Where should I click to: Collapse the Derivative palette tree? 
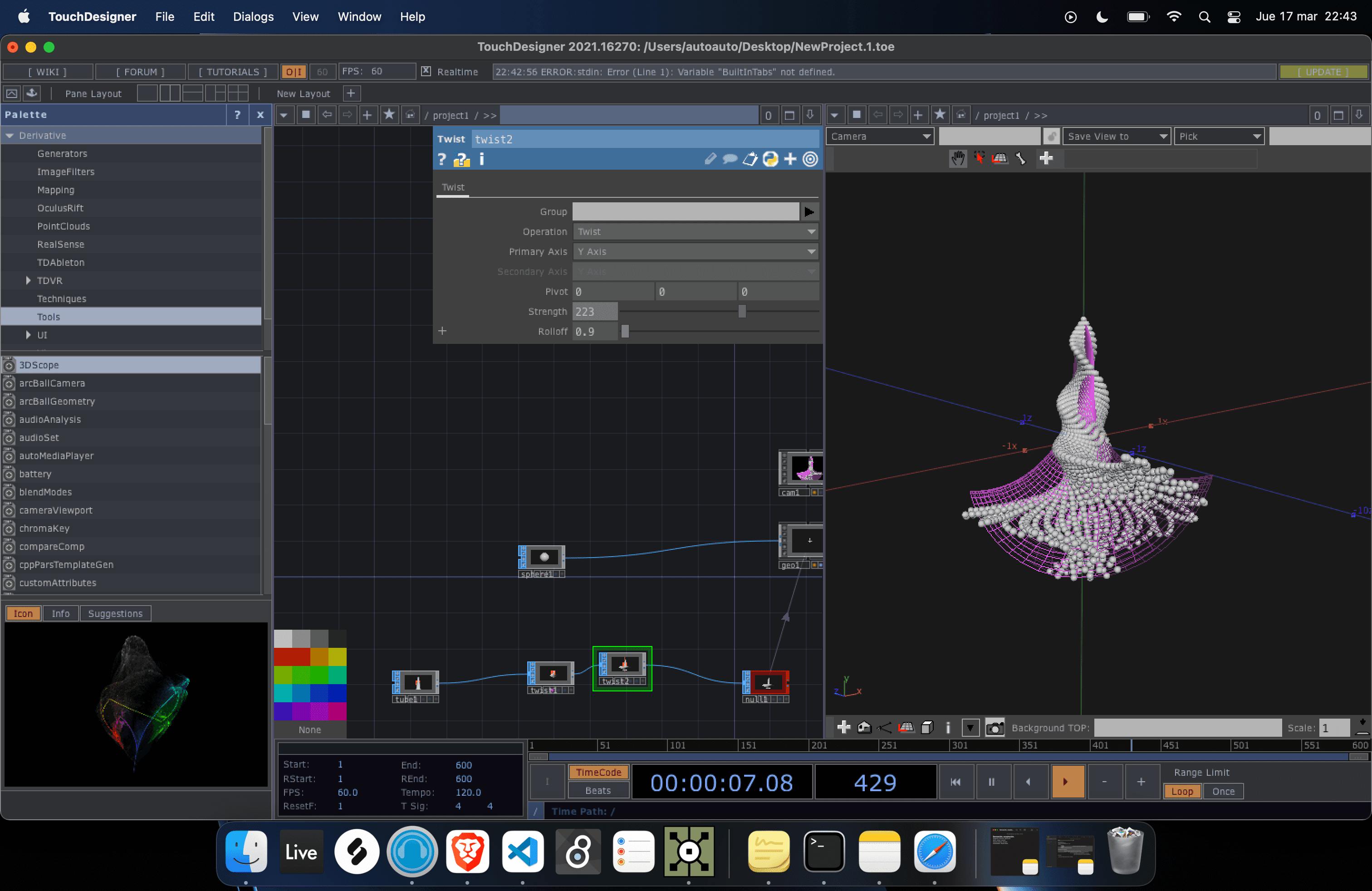[10, 136]
